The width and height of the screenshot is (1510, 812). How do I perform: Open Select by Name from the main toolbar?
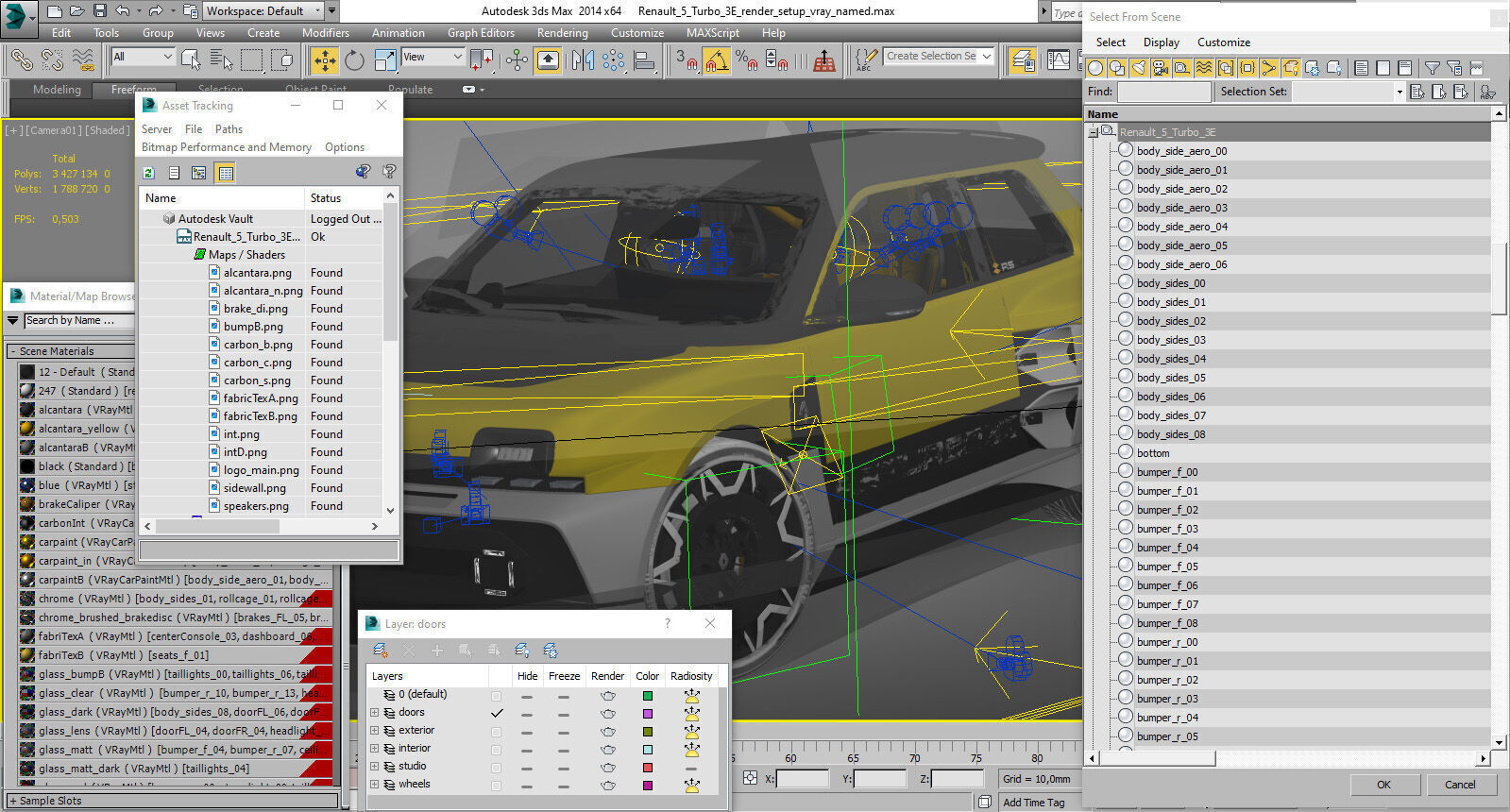221,59
